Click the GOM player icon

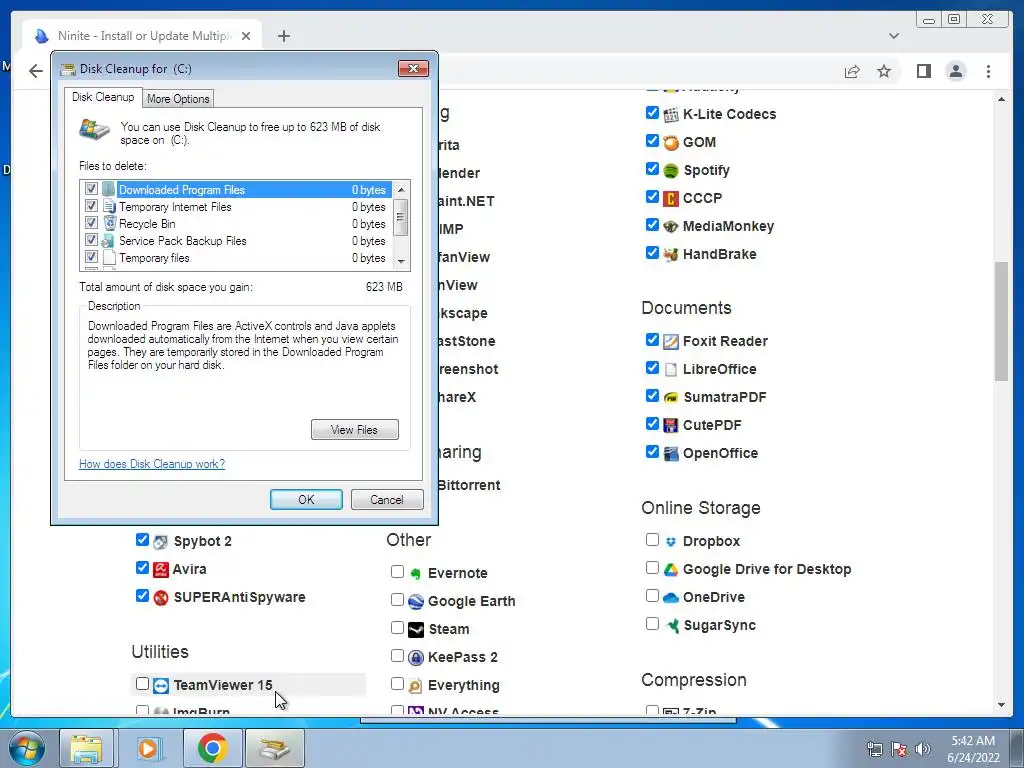coord(671,142)
